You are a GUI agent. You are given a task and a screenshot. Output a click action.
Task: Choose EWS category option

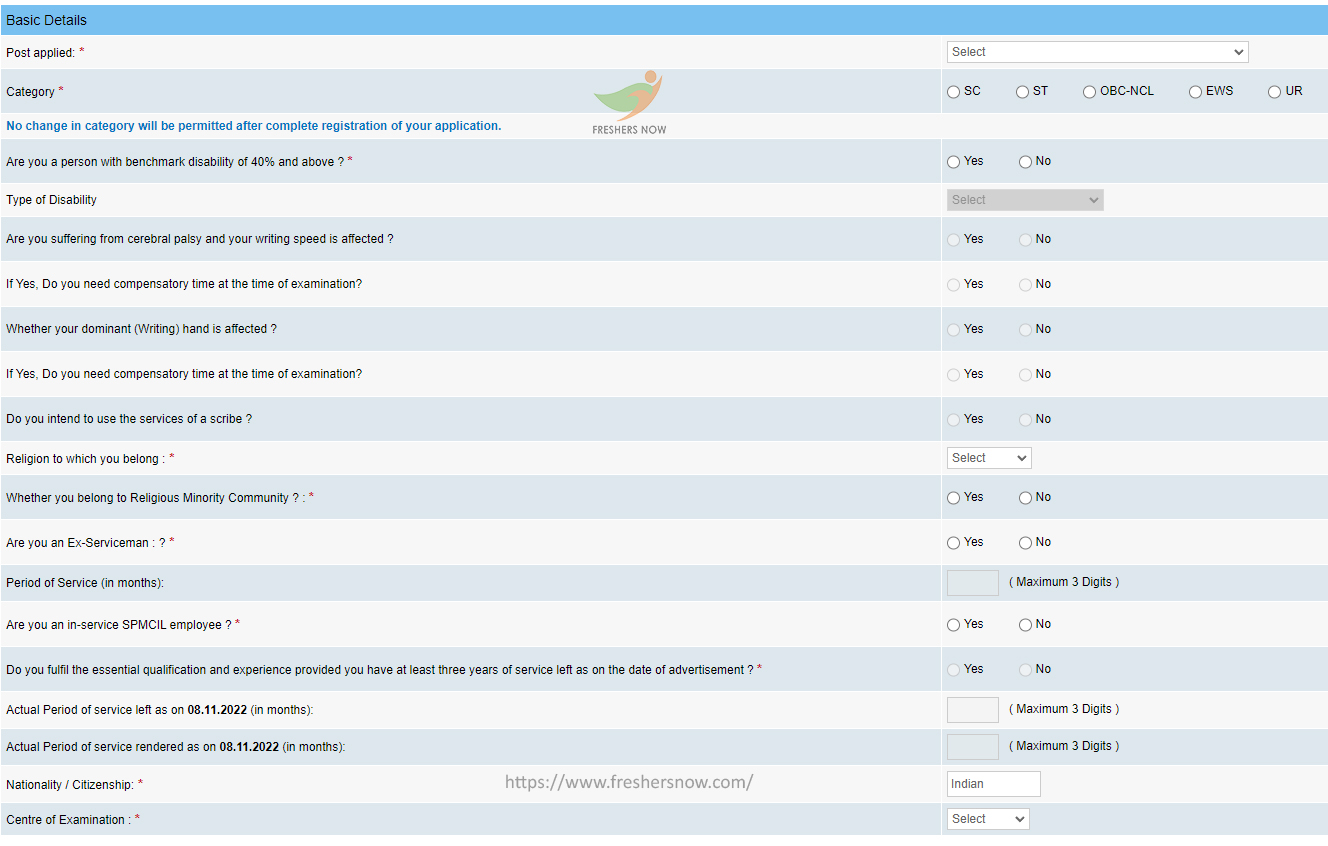pos(1195,92)
